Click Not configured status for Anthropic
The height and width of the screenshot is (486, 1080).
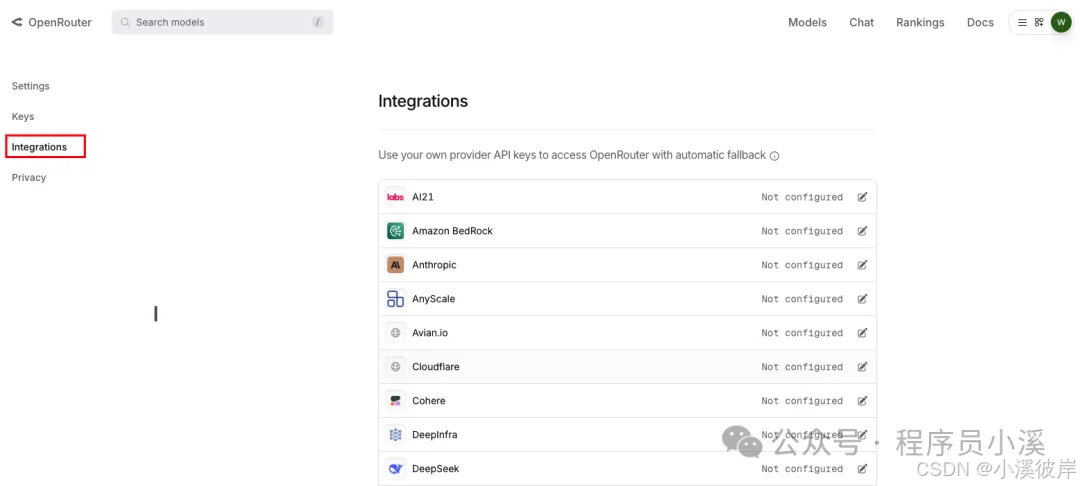(802, 265)
